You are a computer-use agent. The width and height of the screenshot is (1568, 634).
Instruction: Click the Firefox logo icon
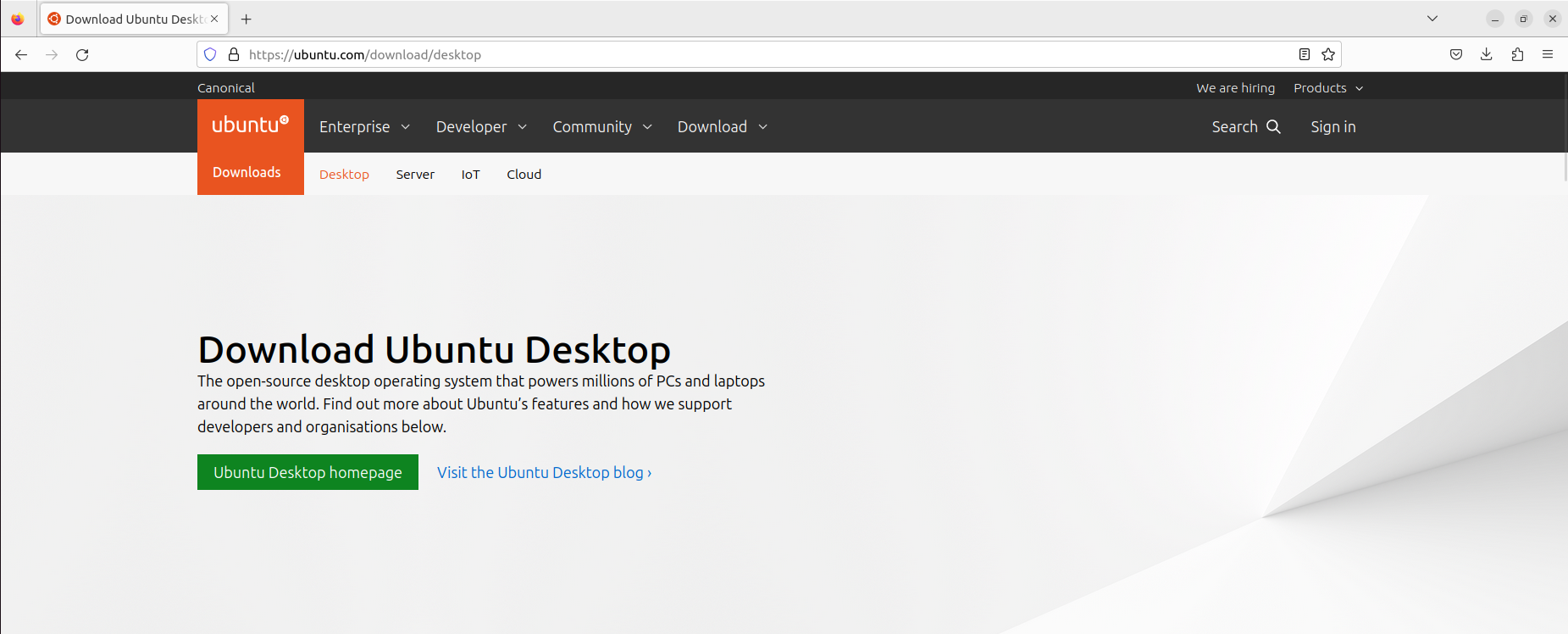[x=18, y=19]
